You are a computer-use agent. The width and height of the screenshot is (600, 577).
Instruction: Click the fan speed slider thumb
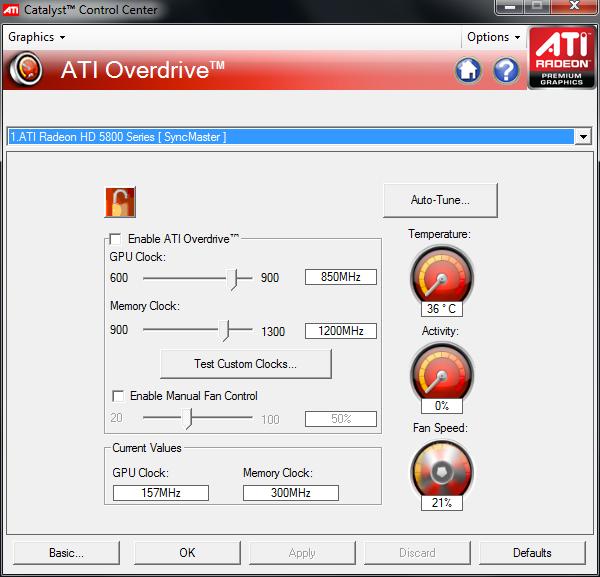186,418
